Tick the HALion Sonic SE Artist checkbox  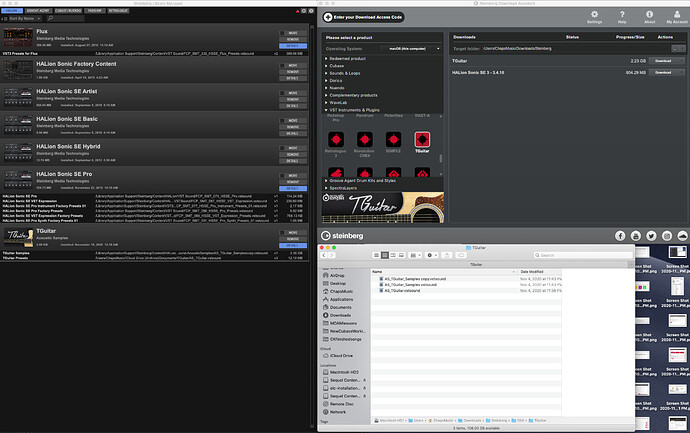(282, 93)
